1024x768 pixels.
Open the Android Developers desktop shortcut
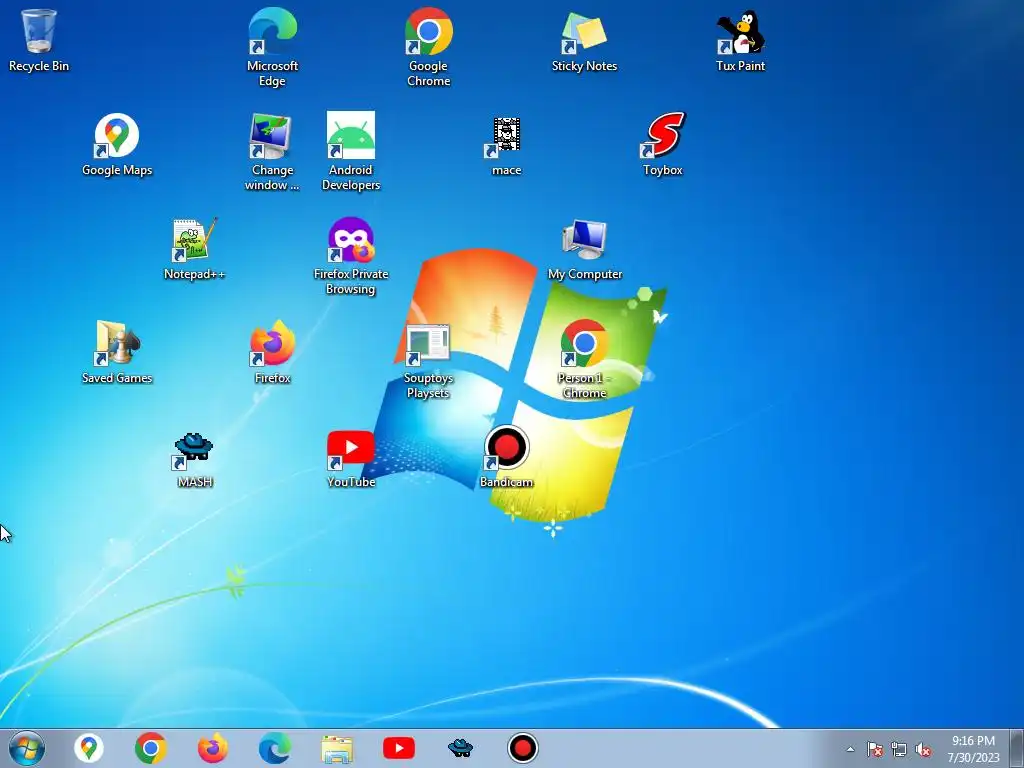(351, 152)
